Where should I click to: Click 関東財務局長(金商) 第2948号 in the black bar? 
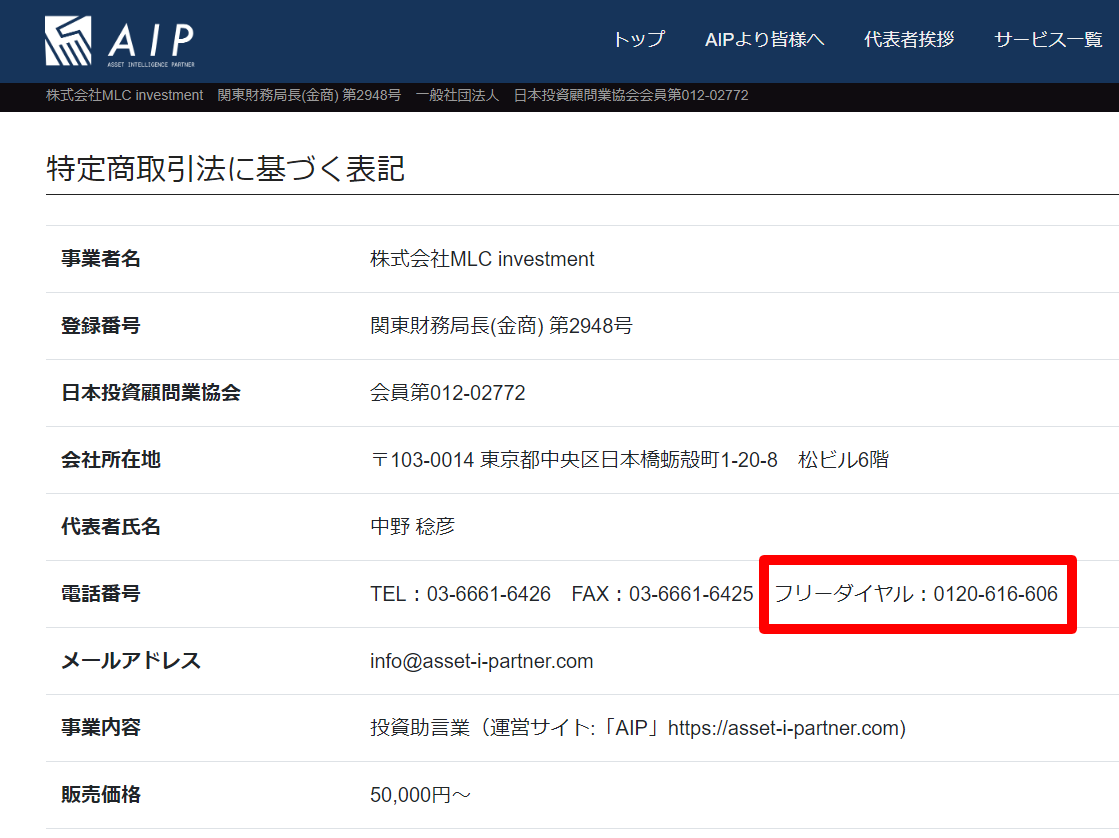(x=309, y=96)
